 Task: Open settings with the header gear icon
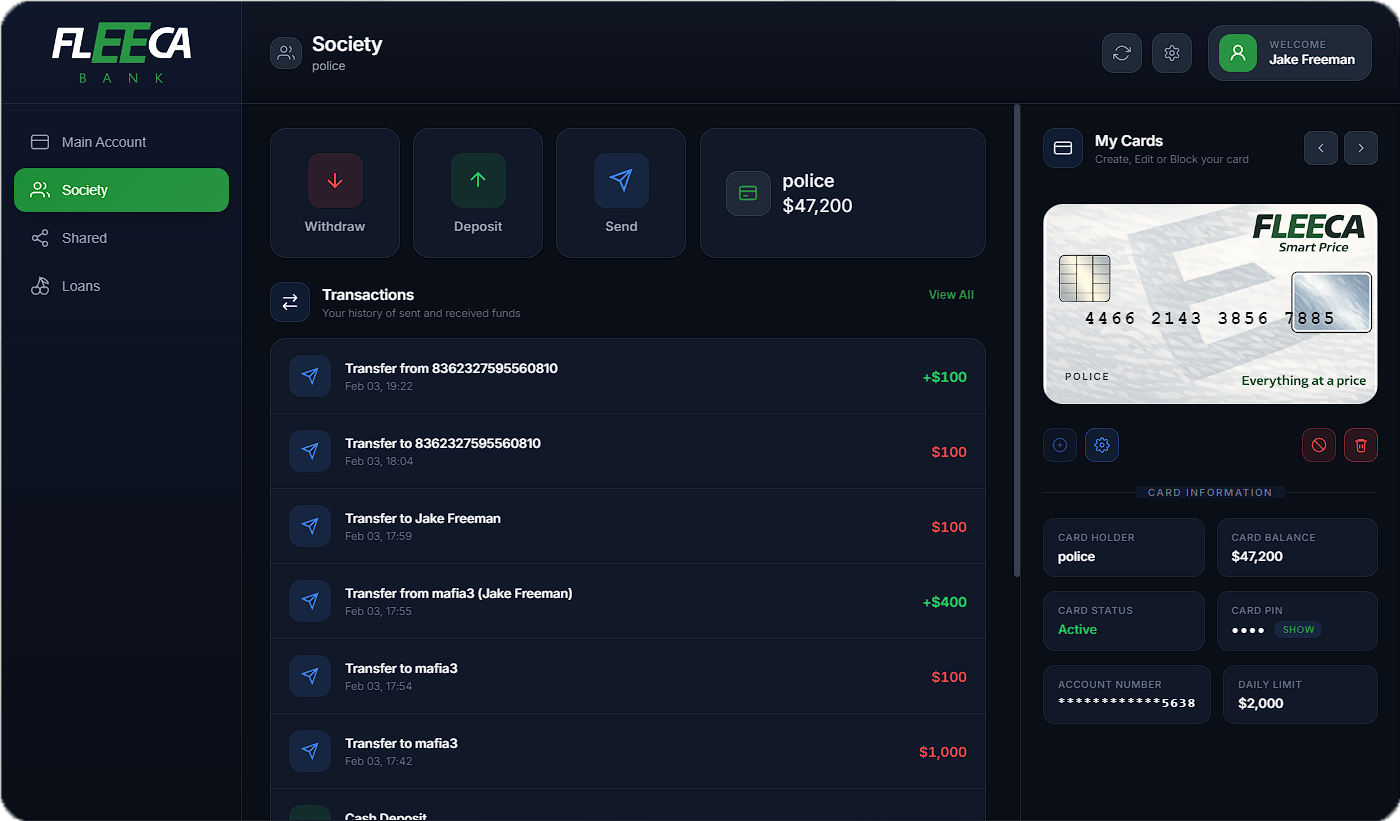pyautogui.click(x=1172, y=53)
